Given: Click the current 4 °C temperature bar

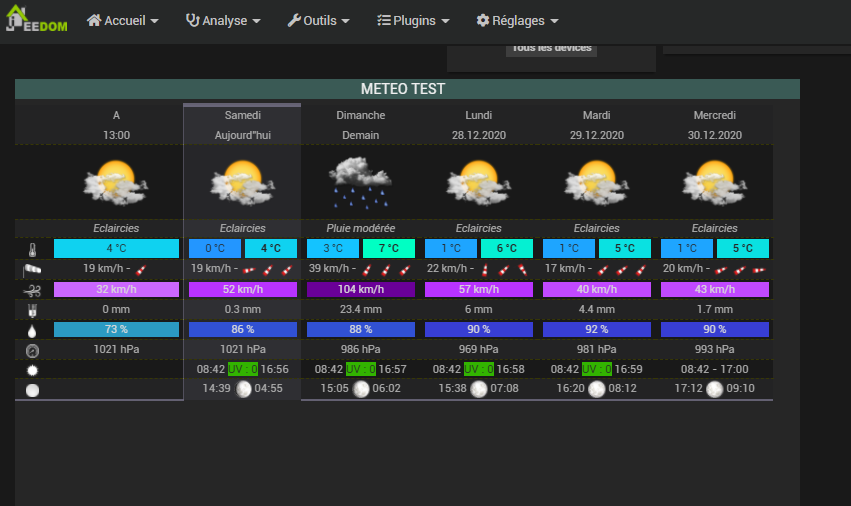Looking at the screenshot, I should point(116,248).
